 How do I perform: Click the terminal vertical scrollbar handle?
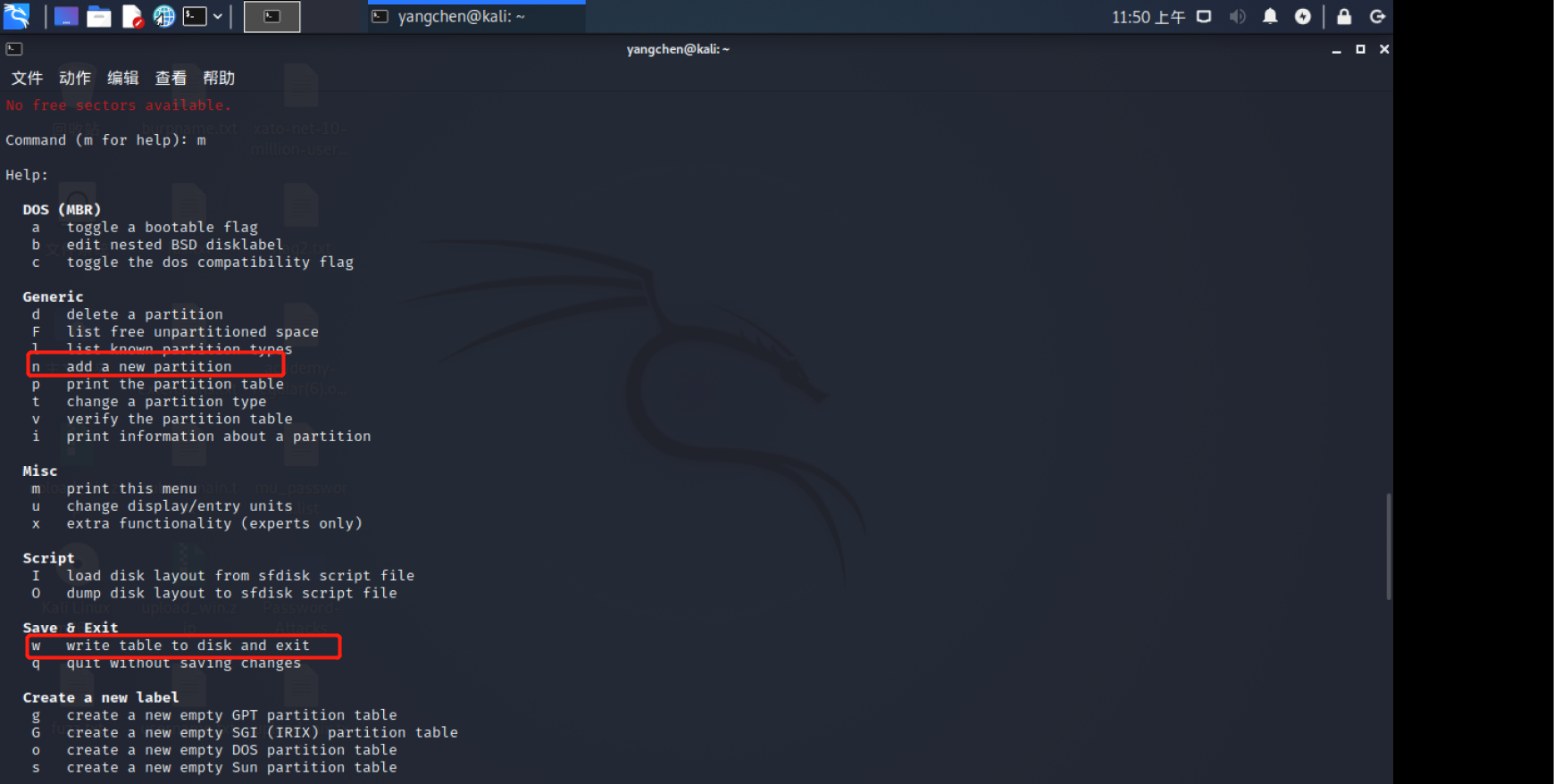tap(1388, 546)
